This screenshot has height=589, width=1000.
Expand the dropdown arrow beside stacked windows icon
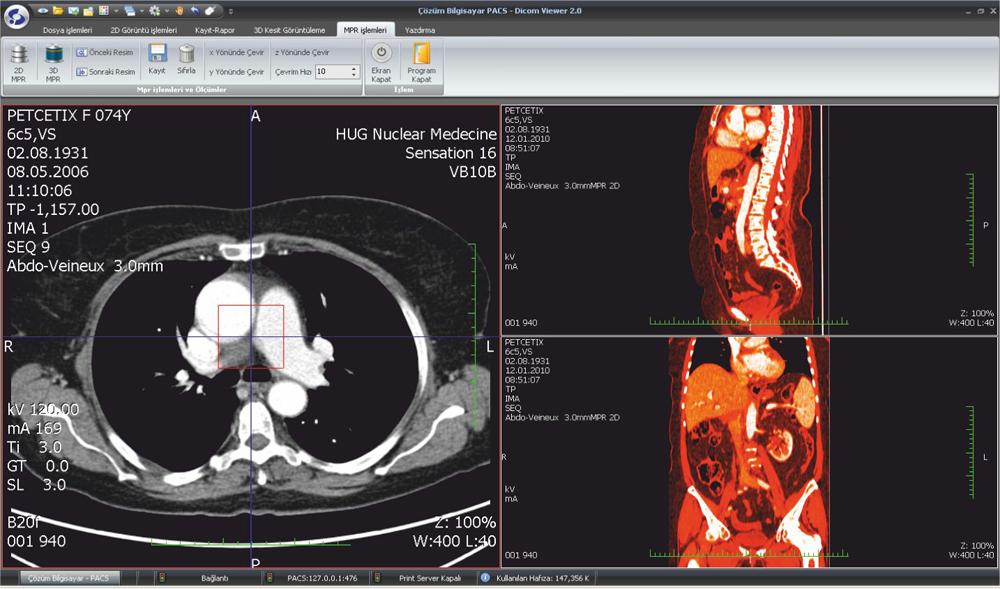[142, 11]
